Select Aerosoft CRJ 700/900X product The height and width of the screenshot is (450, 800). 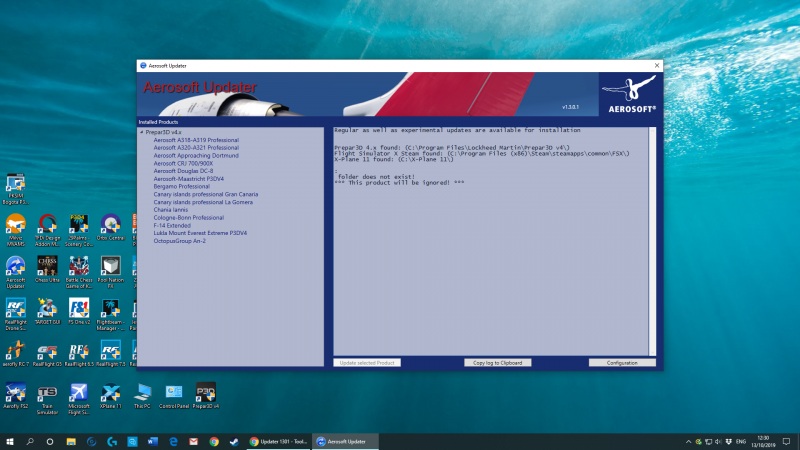(183, 163)
